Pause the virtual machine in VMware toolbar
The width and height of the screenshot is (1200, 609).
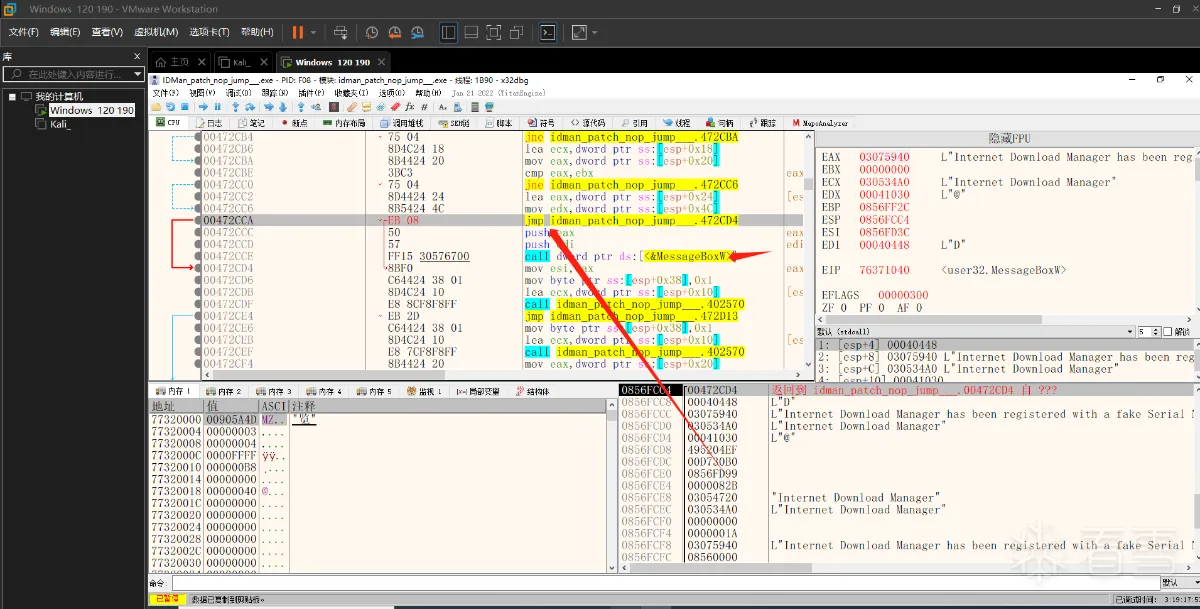point(297,32)
